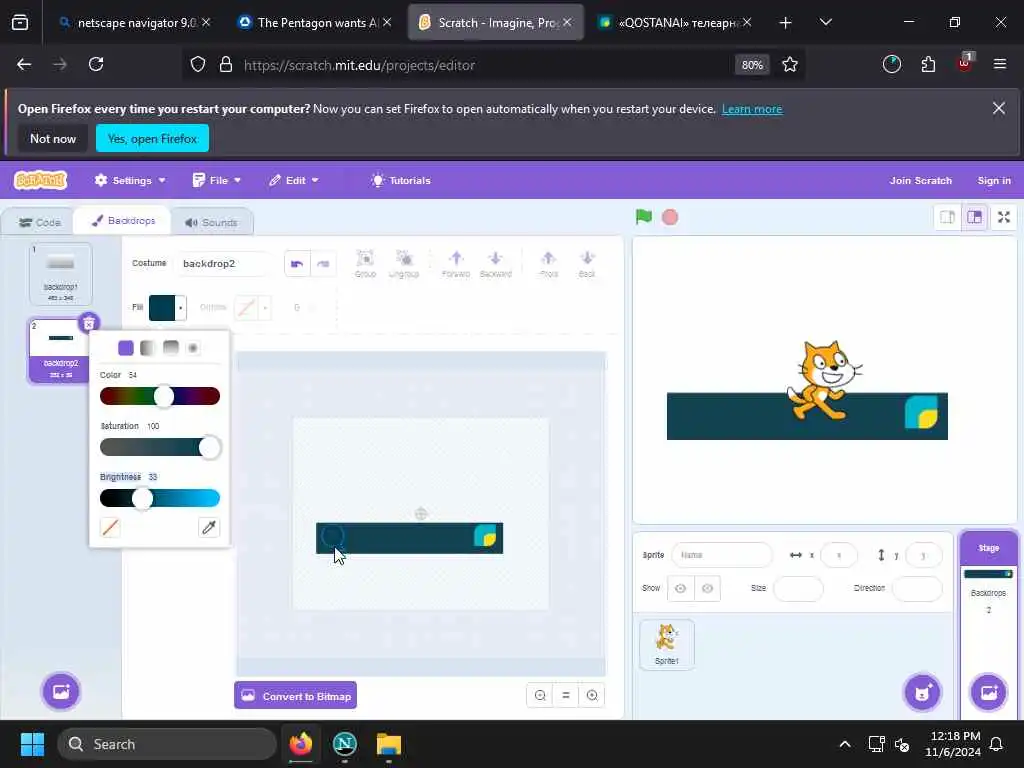The image size is (1024, 768).
Task: Click the Color hue slider handle
Action: [x=163, y=396]
